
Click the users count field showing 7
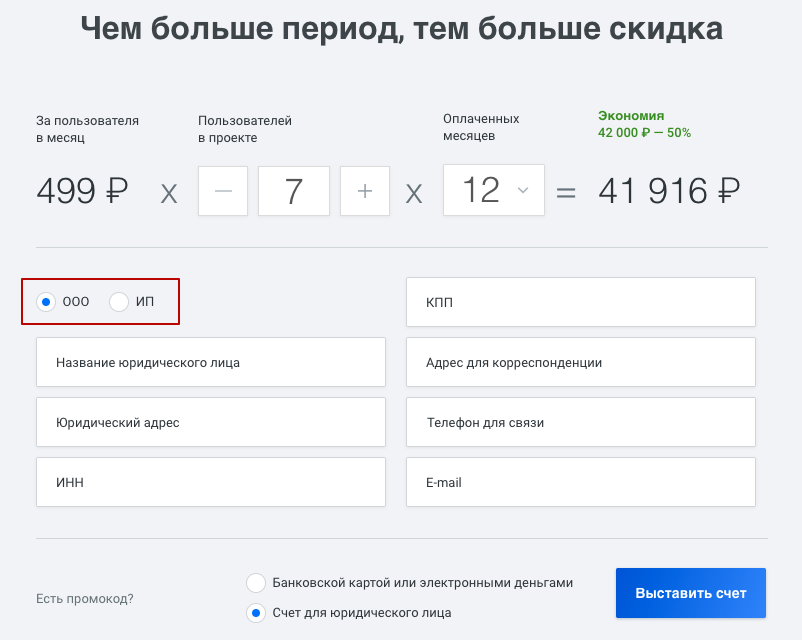pos(294,191)
